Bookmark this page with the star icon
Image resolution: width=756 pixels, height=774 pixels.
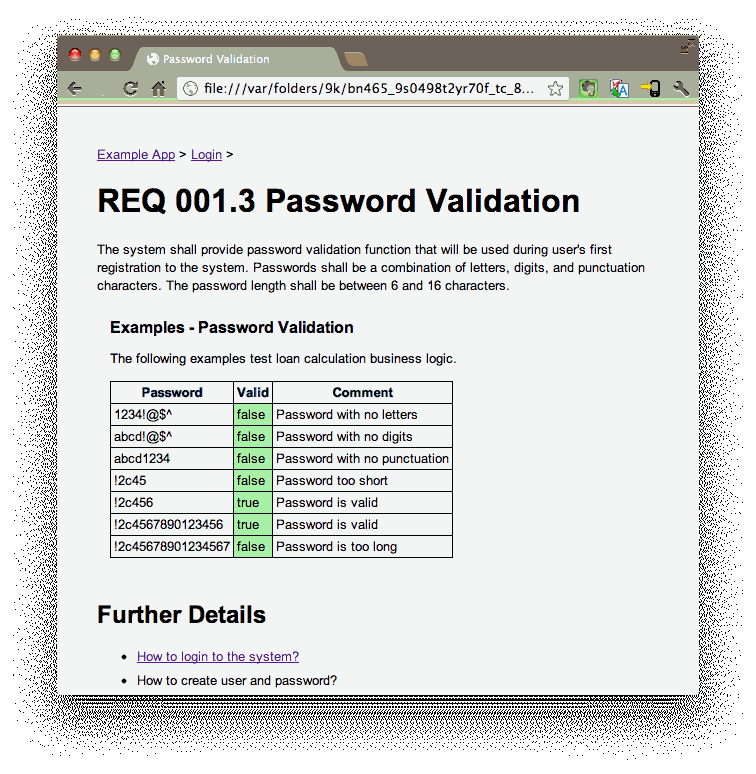point(555,89)
